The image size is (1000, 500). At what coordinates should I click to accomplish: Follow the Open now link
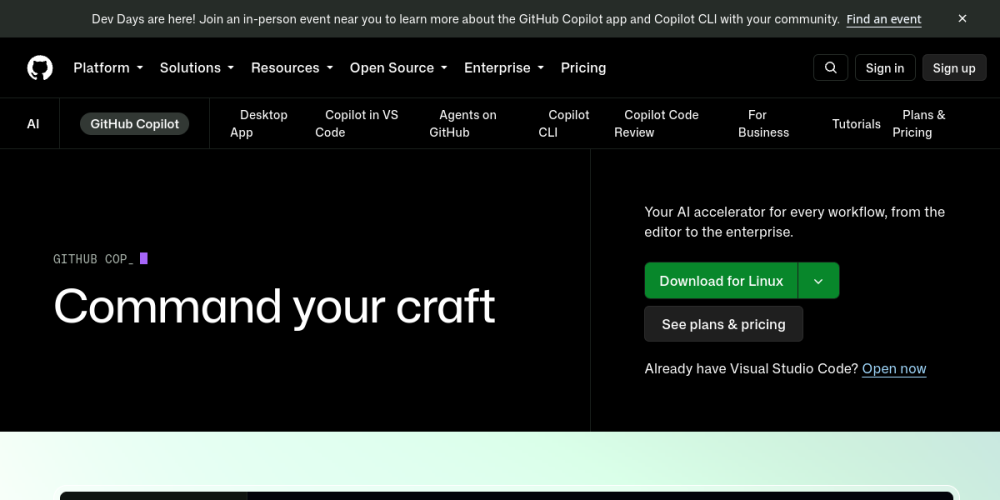click(893, 369)
